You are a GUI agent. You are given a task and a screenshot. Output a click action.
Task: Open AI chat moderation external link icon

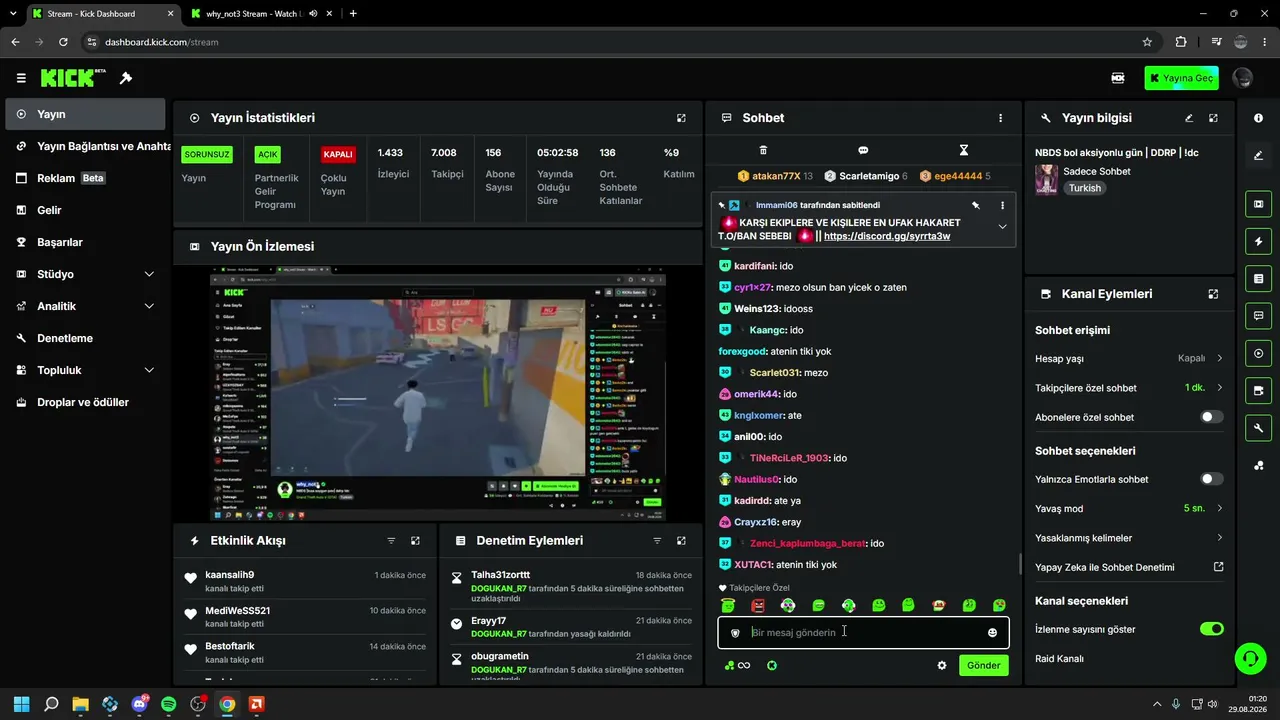point(1218,567)
